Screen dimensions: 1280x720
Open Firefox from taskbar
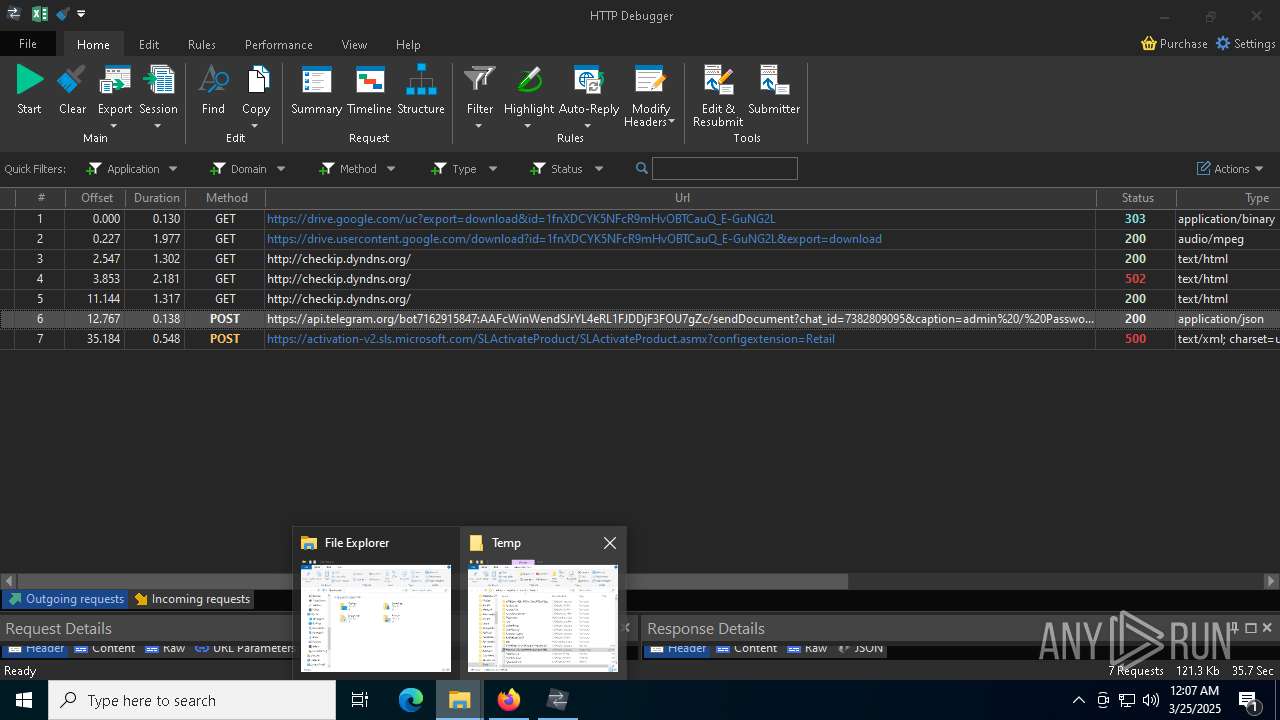point(509,700)
